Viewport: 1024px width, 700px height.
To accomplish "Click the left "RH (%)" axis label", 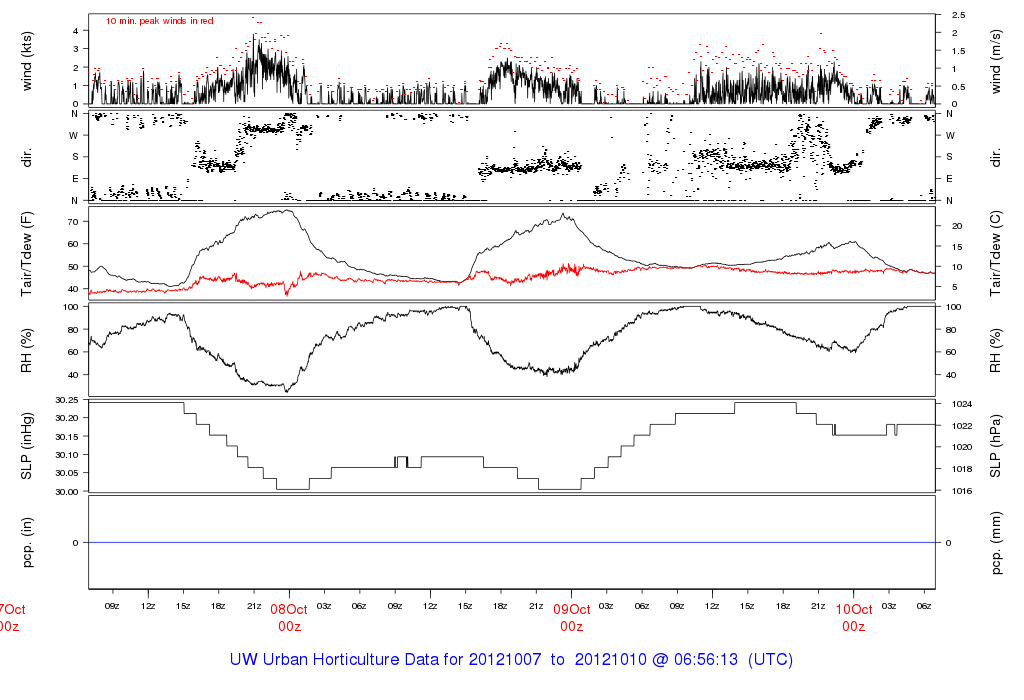I will [x=27, y=350].
